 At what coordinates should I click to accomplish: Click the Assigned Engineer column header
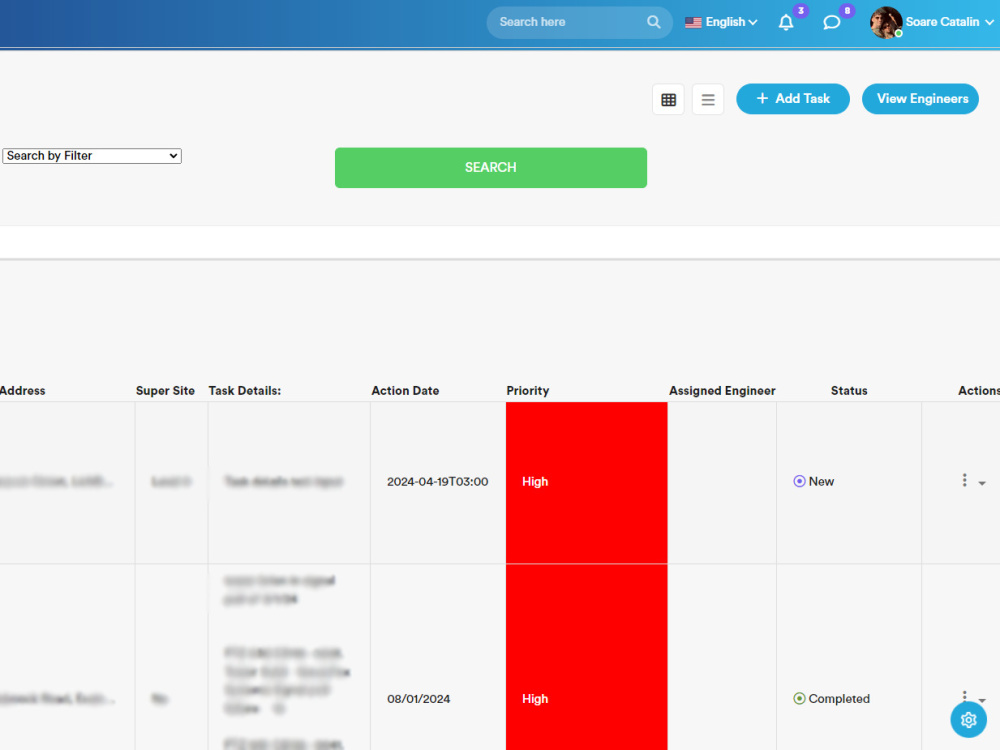point(722,391)
